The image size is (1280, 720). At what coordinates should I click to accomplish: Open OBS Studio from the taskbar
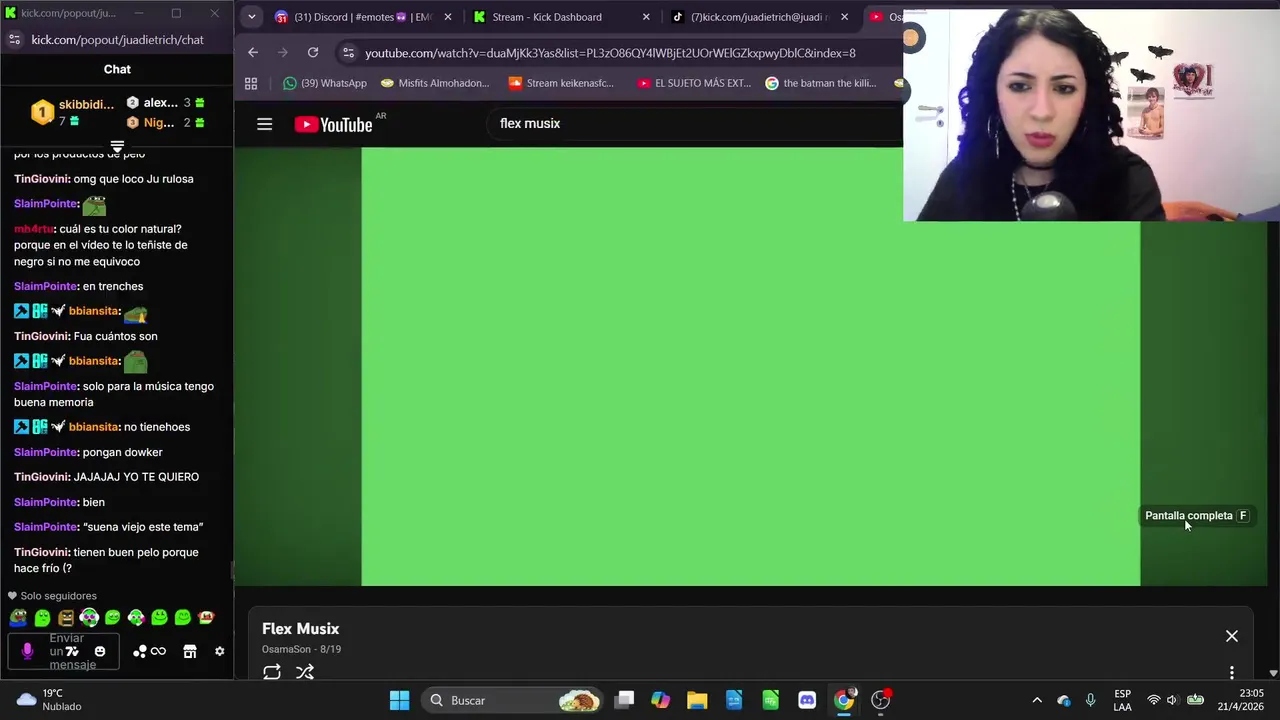(881, 700)
